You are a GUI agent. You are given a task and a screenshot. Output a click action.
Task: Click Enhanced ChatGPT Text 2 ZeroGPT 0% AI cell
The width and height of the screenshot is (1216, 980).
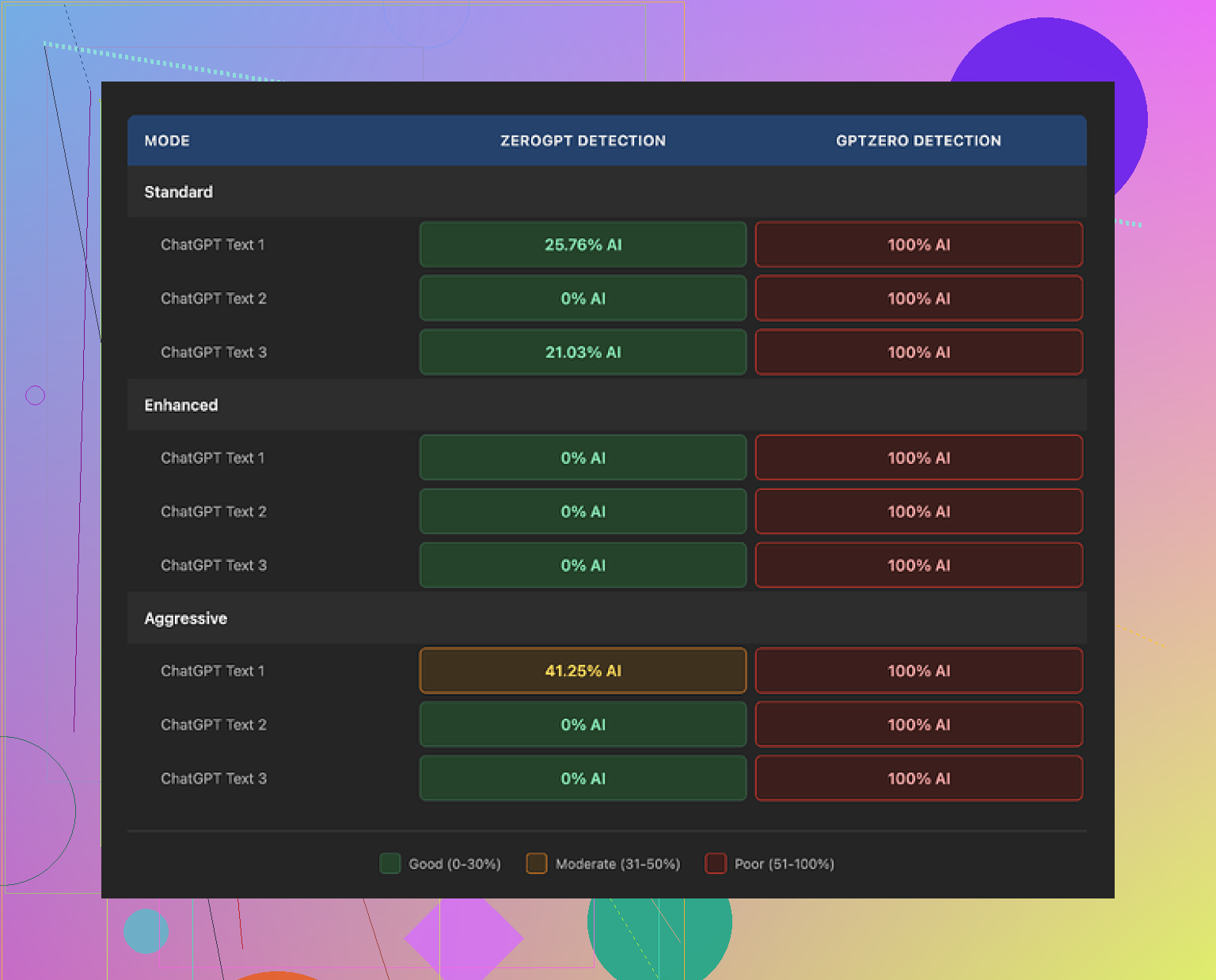click(583, 511)
